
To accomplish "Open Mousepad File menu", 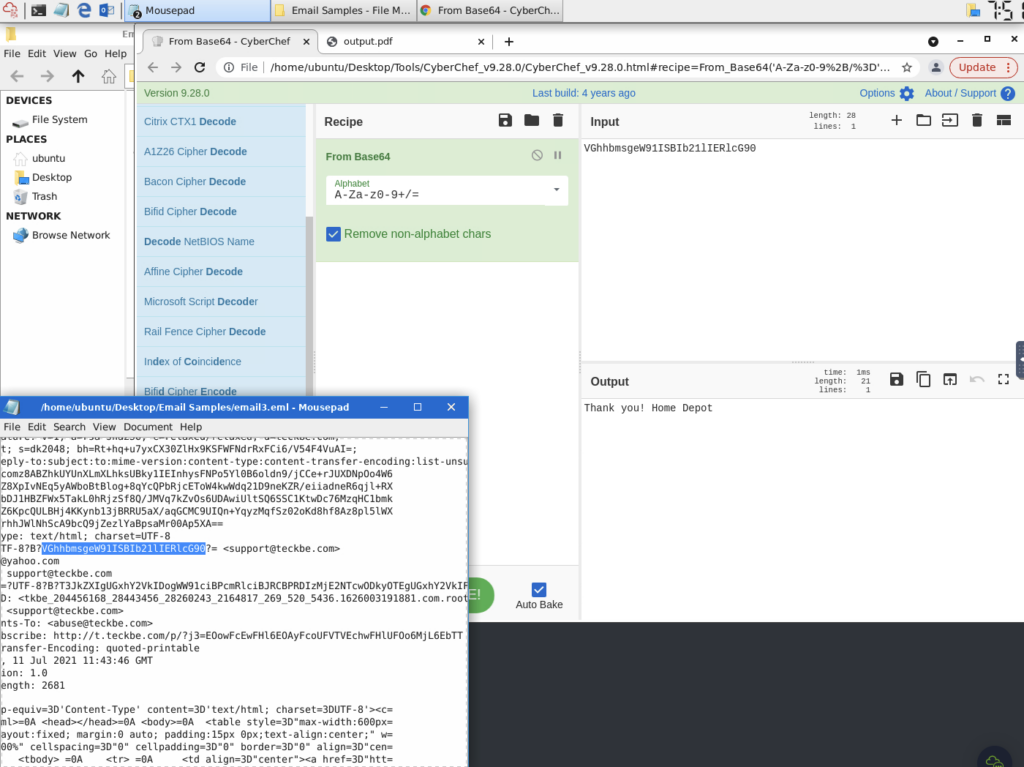I will pyautogui.click(x=12, y=427).
